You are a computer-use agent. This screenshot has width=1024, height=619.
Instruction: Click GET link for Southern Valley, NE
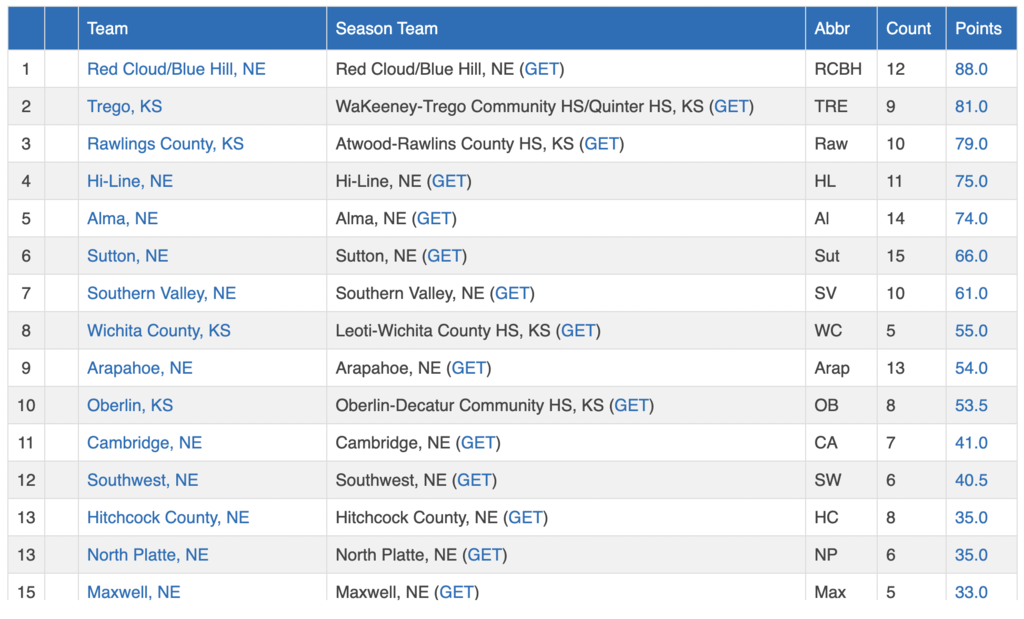[512, 293]
